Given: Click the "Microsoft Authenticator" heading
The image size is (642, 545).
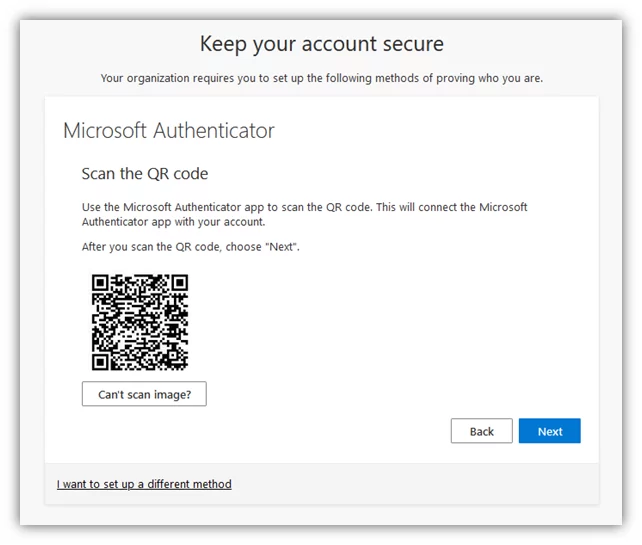Looking at the screenshot, I should point(169,131).
